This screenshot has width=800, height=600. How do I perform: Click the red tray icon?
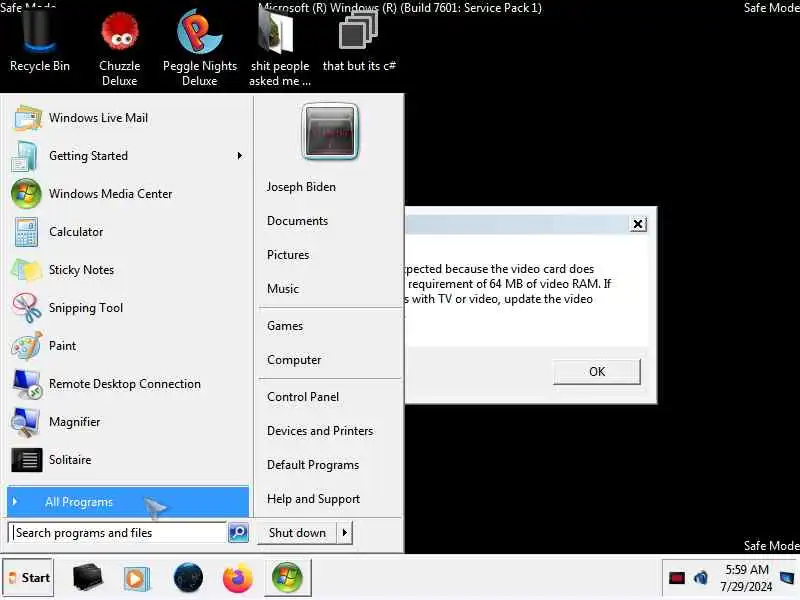tap(677, 578)
